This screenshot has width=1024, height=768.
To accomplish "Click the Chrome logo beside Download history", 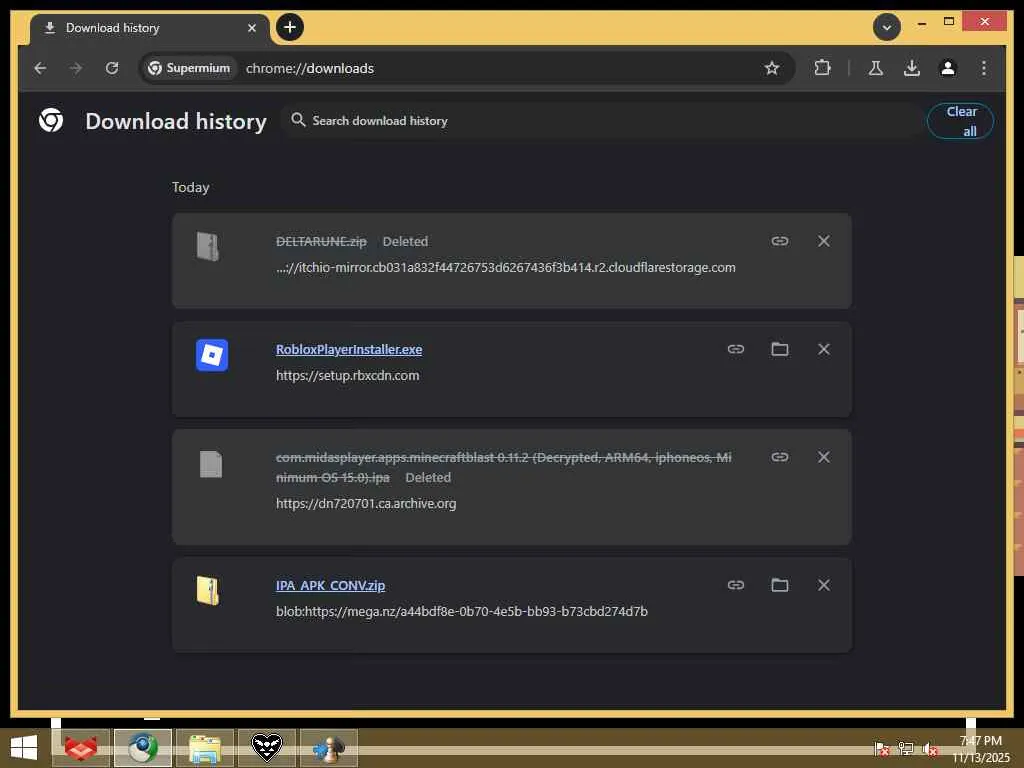I will pyautogui.click(x=51, y=120).
